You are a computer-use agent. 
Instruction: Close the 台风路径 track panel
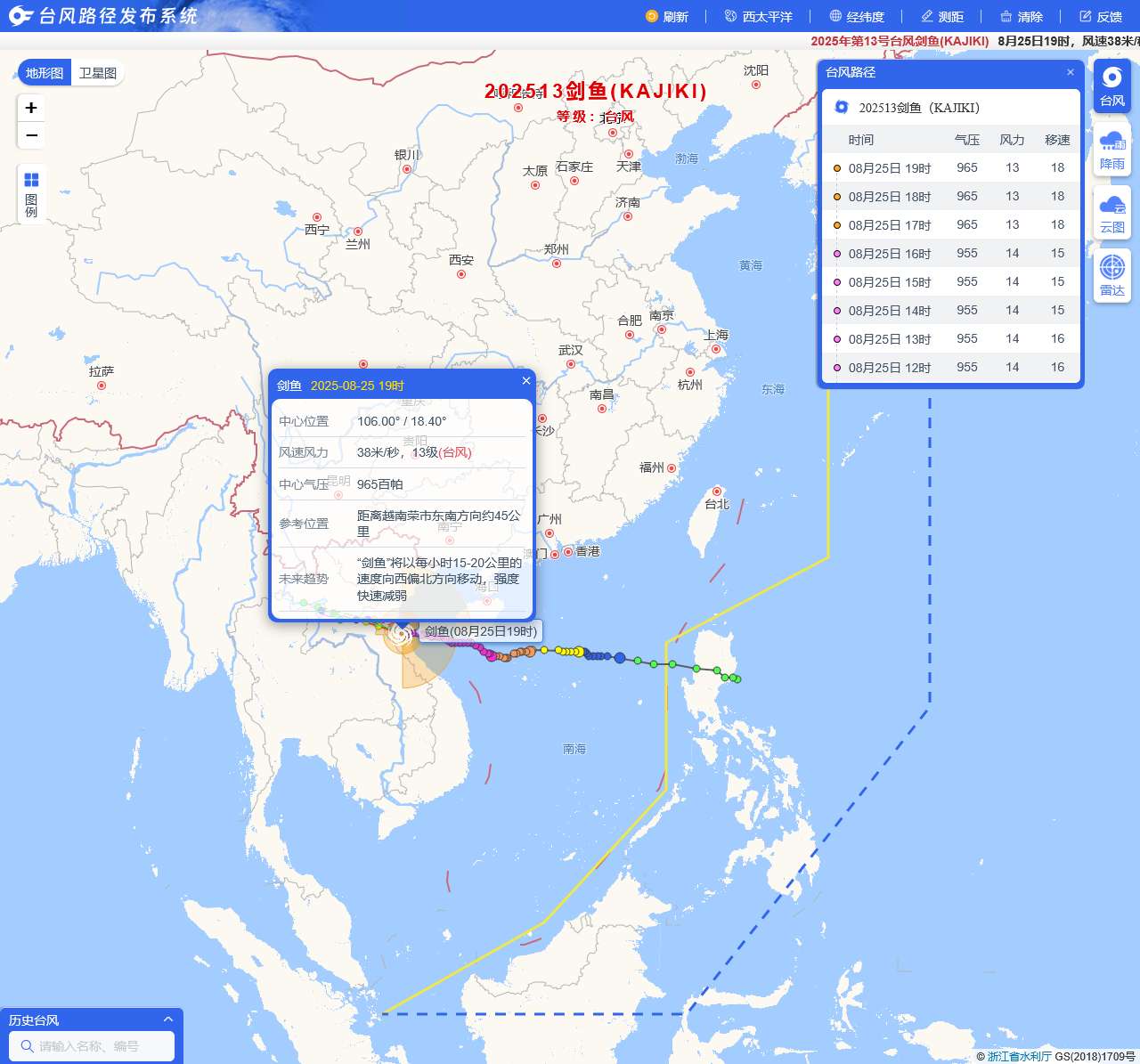point(1071,72)
